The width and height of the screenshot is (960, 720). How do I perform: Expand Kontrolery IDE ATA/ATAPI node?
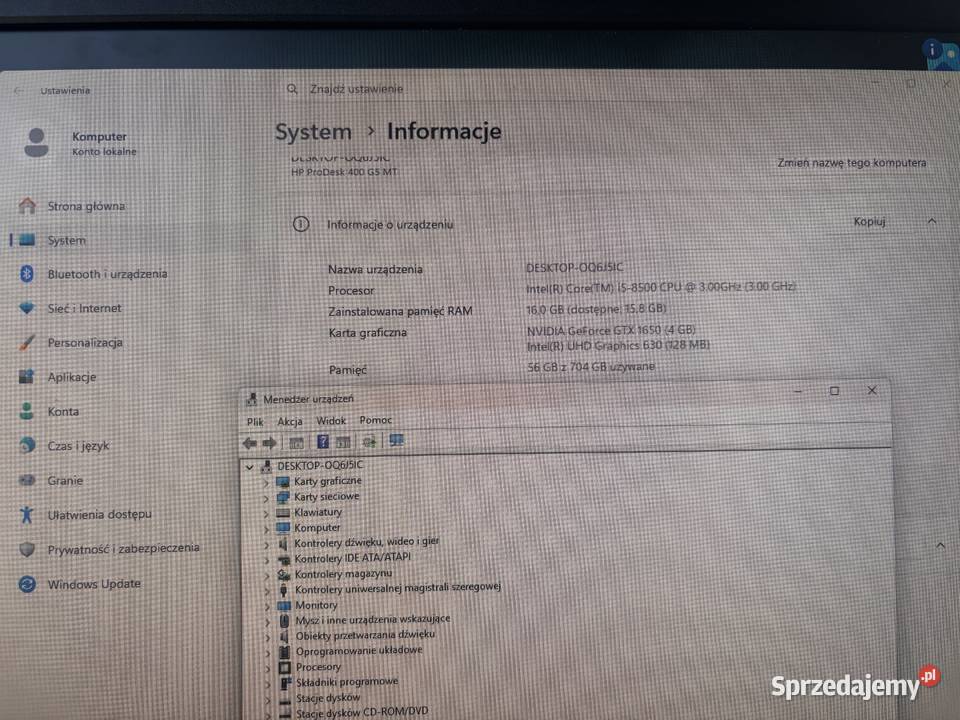click(266, 560)
